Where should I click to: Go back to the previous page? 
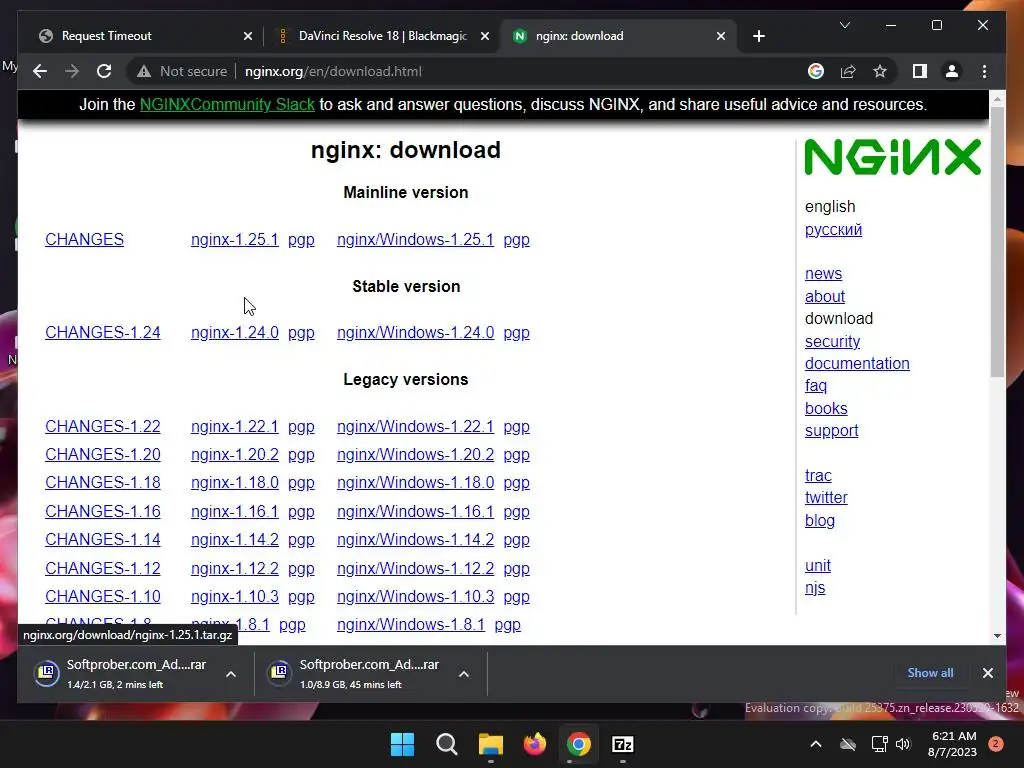40,71
